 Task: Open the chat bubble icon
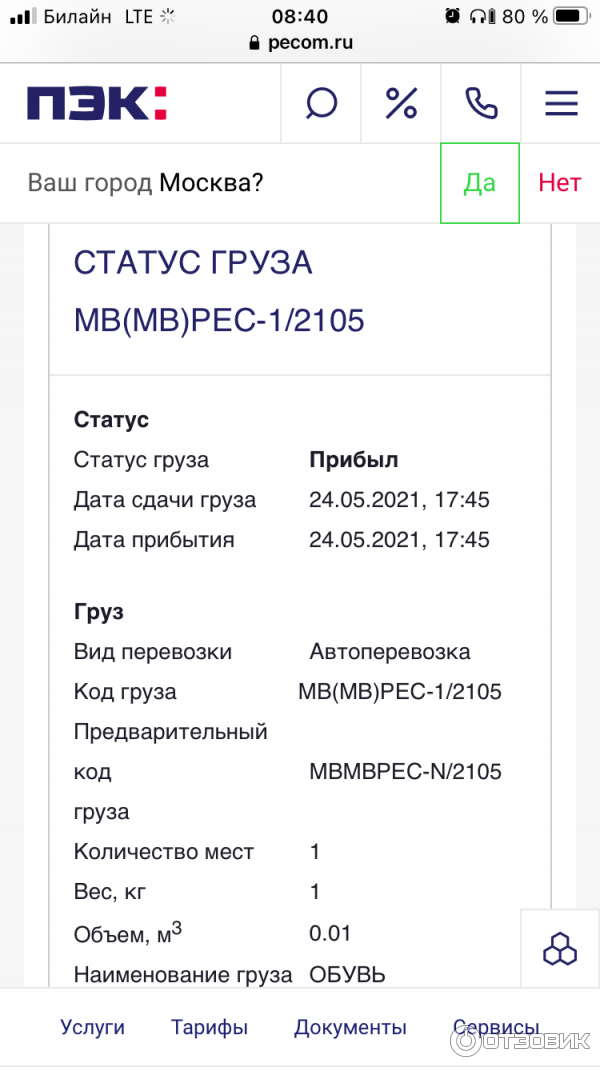click(x=321, y=103)
